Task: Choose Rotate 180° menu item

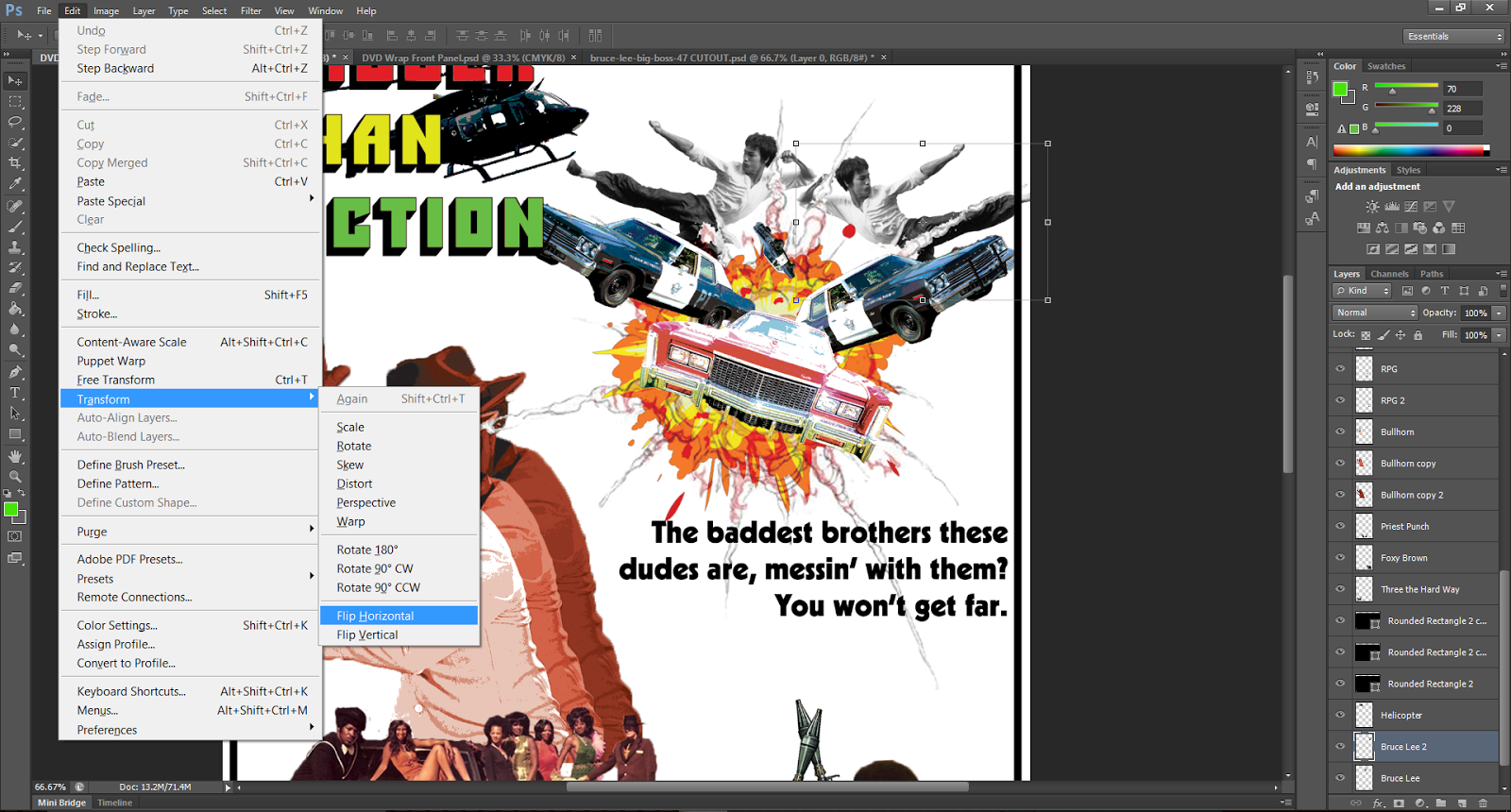Action: [399, 550]
